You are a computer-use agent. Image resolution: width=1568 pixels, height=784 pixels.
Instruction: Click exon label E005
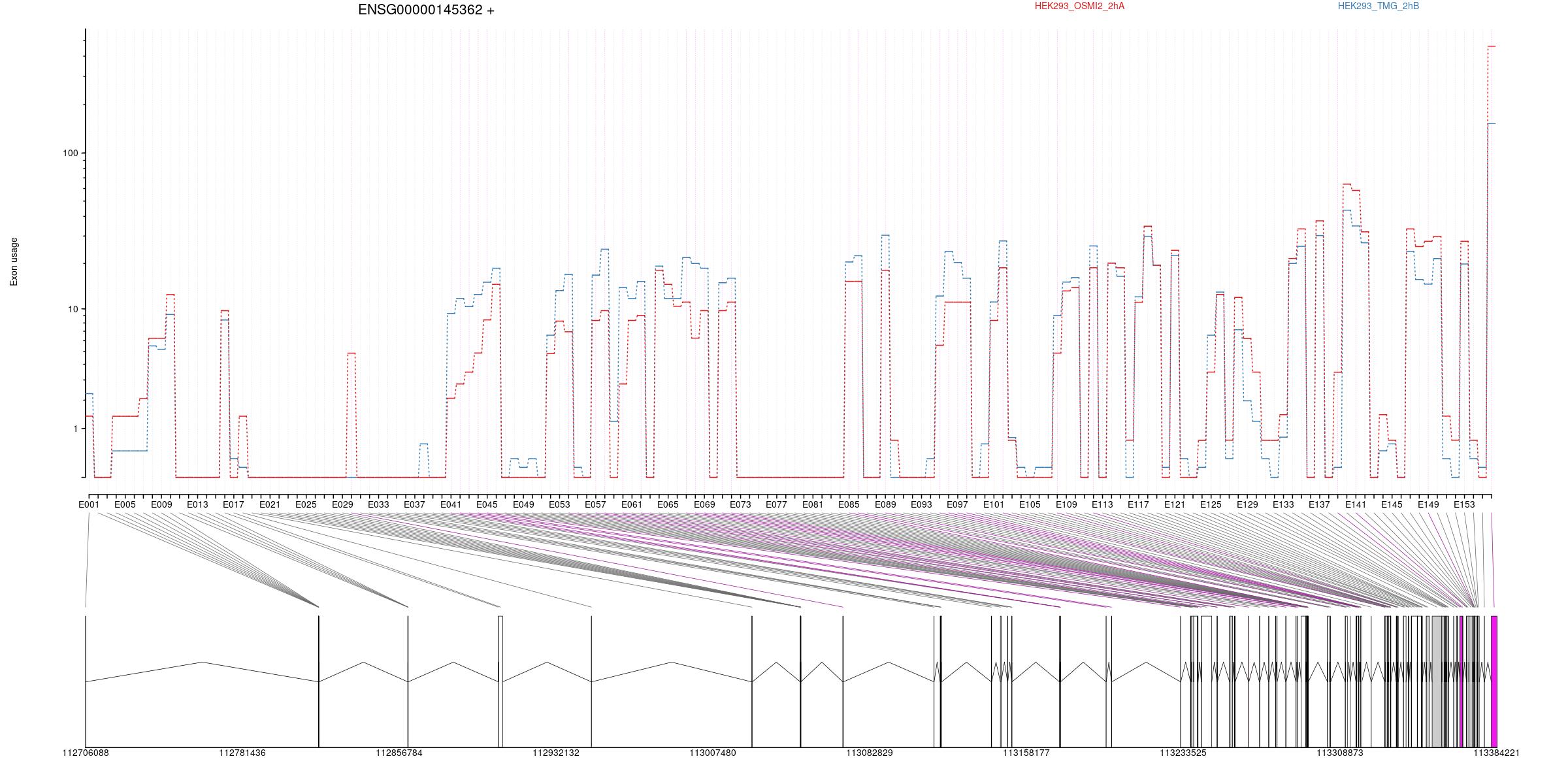pos(125,504)
